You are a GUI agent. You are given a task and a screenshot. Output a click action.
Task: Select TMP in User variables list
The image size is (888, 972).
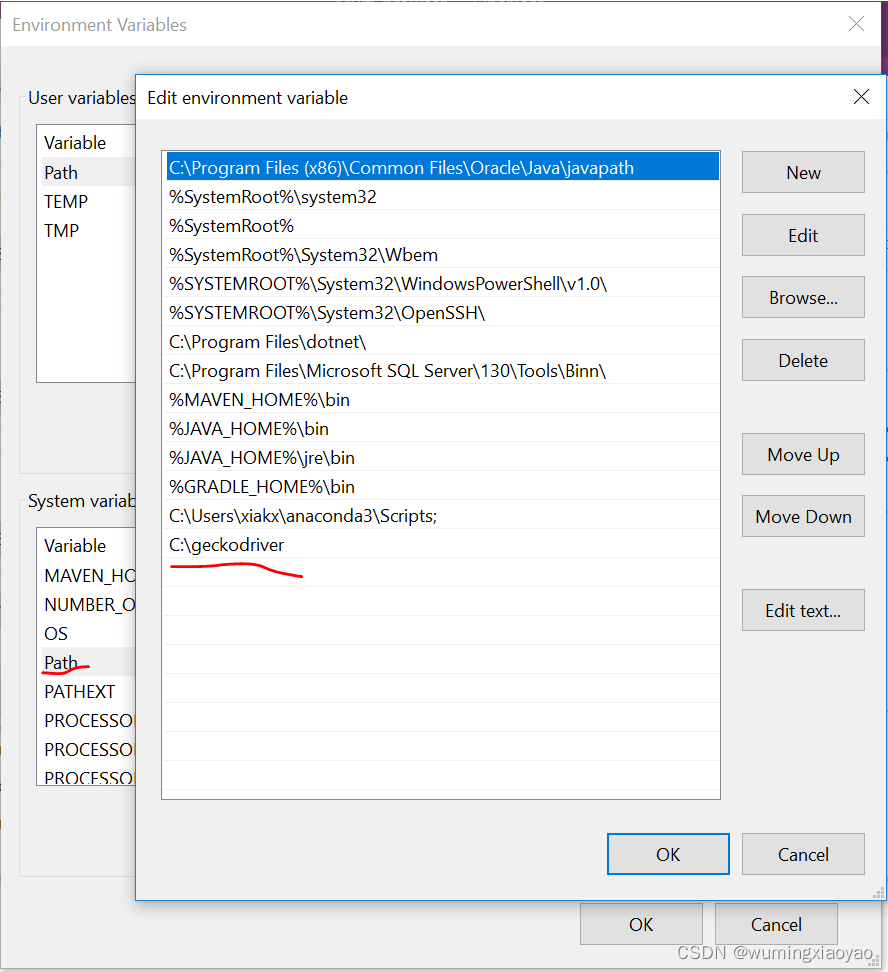[88, 231]
